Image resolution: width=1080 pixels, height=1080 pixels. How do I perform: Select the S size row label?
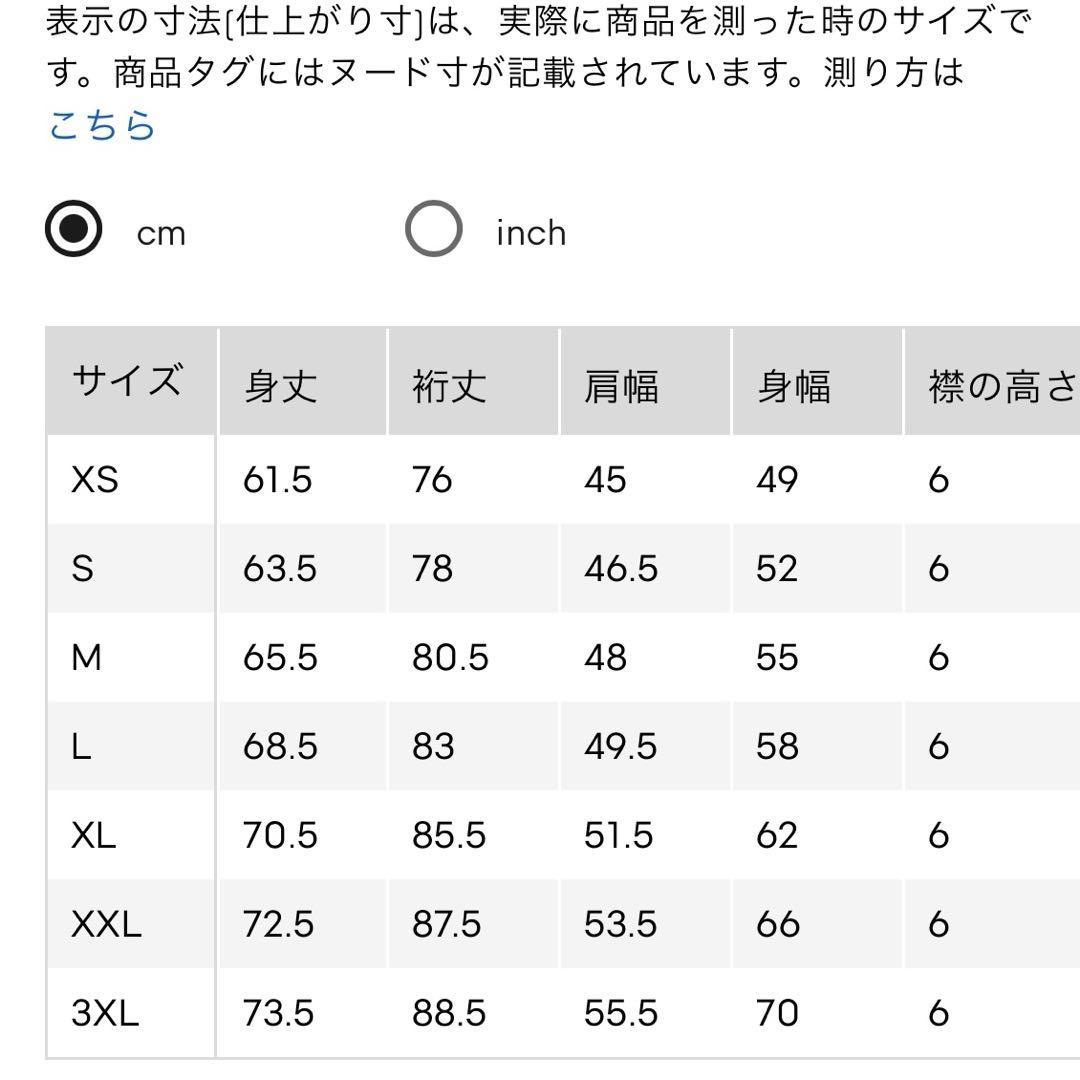coord(83,568)
